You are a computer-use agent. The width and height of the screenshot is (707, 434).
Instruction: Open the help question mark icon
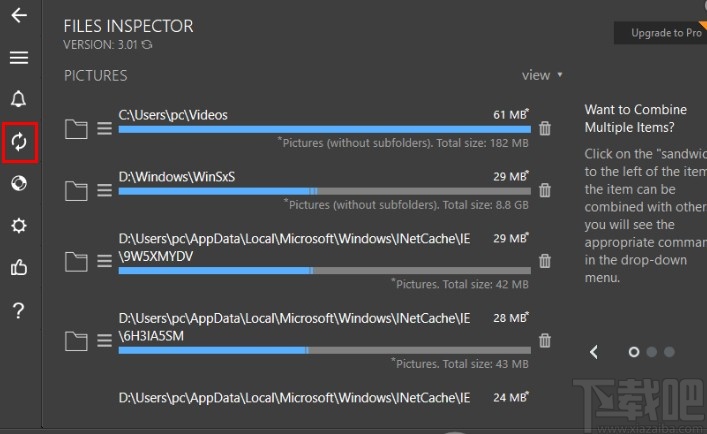point(18,310)
